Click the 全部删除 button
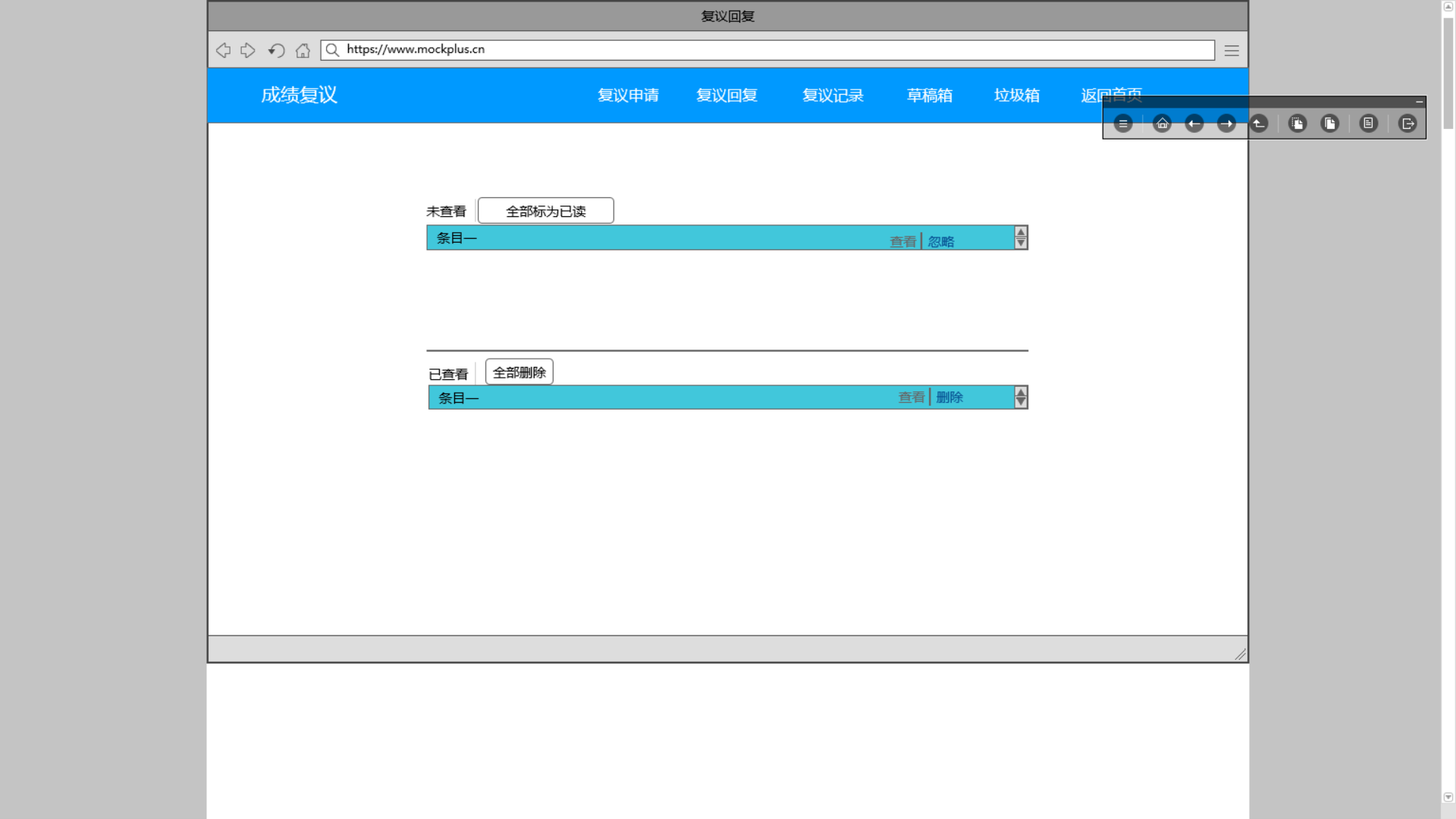 coord(519,372)
